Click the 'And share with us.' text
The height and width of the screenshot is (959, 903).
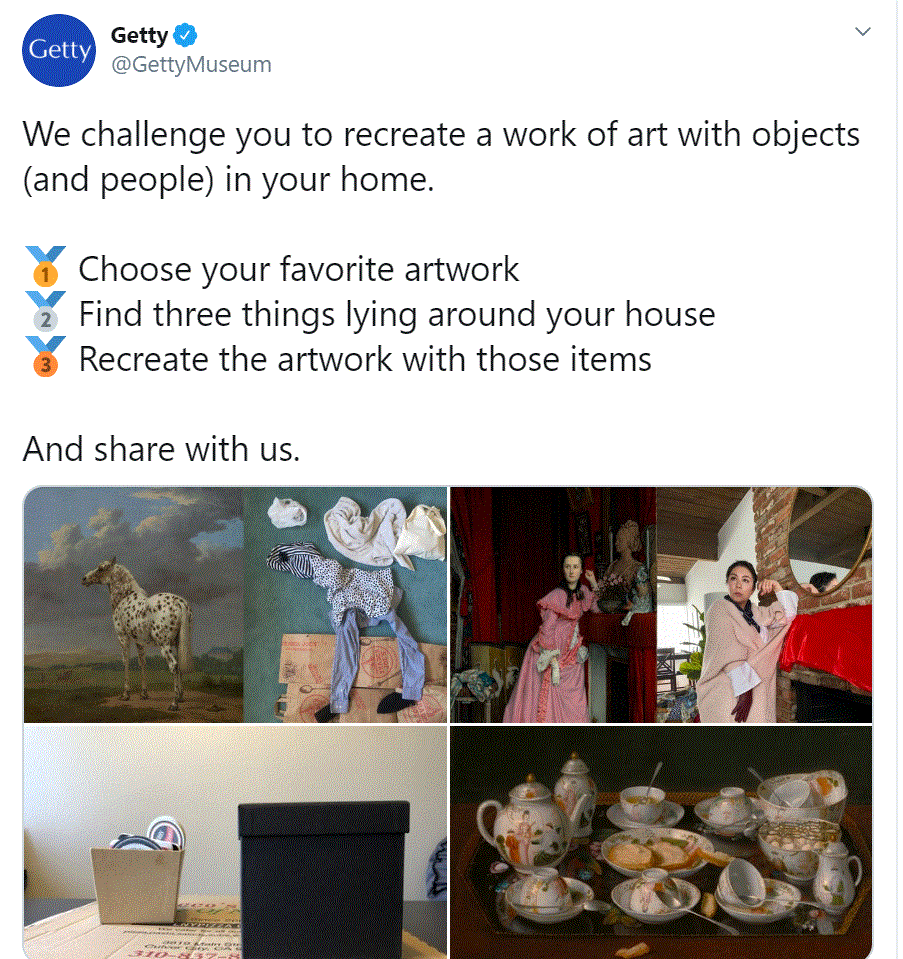(162, 449)
